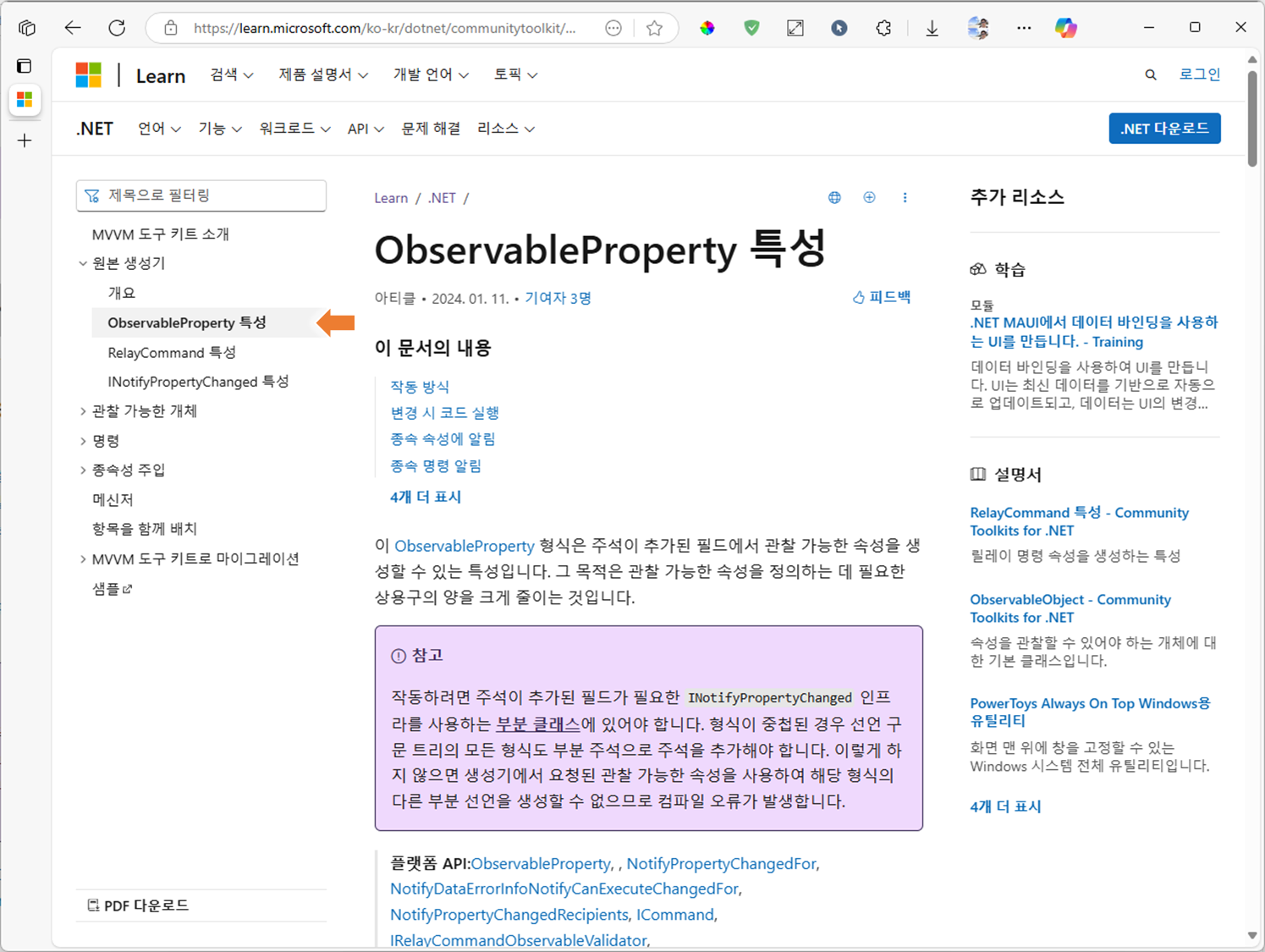Click the vertical tabs pane icon
The height and width of the screenshot is (952, 1265).
tap(25, 66)
